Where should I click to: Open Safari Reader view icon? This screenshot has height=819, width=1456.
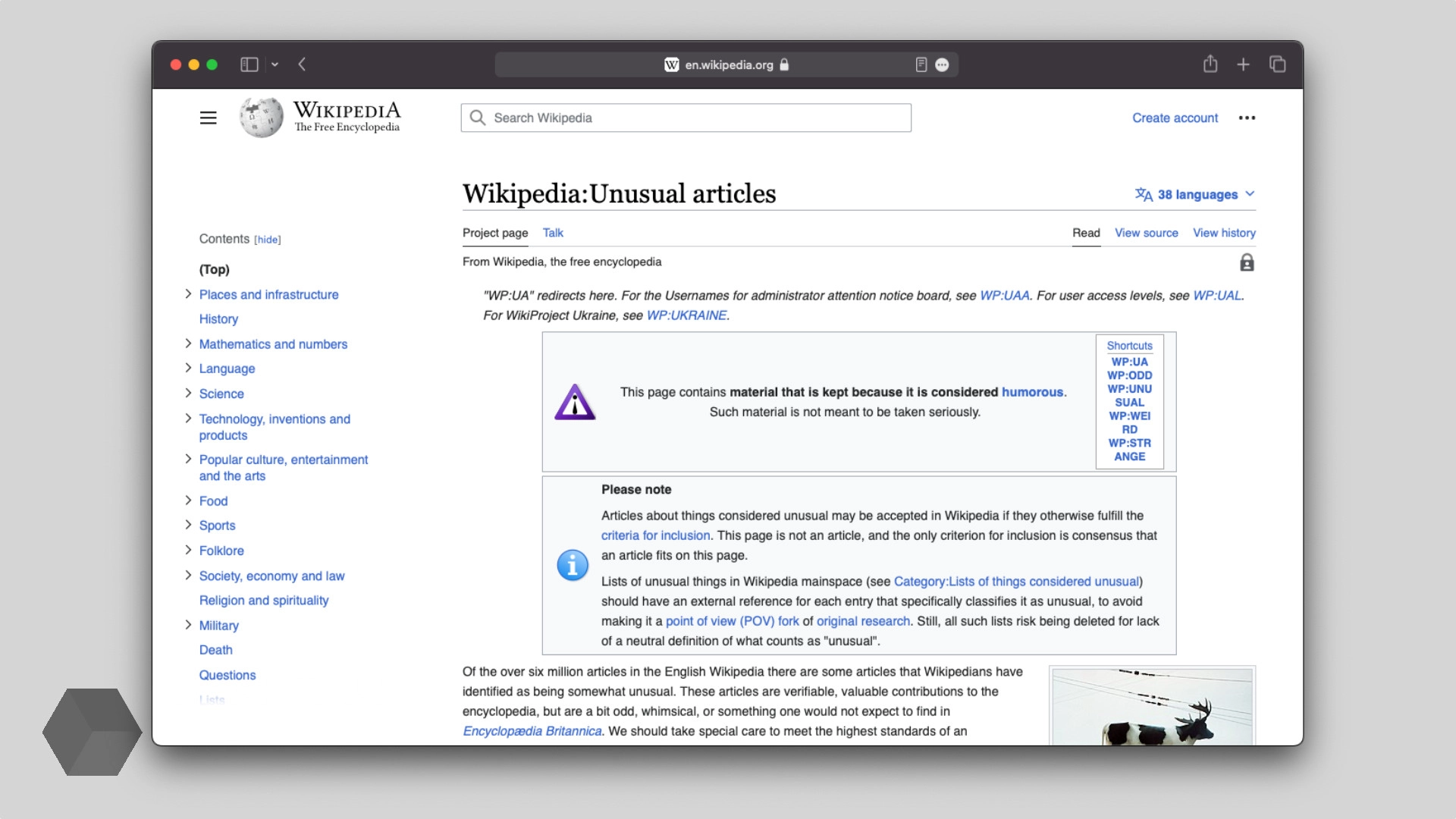pos(921,64)
